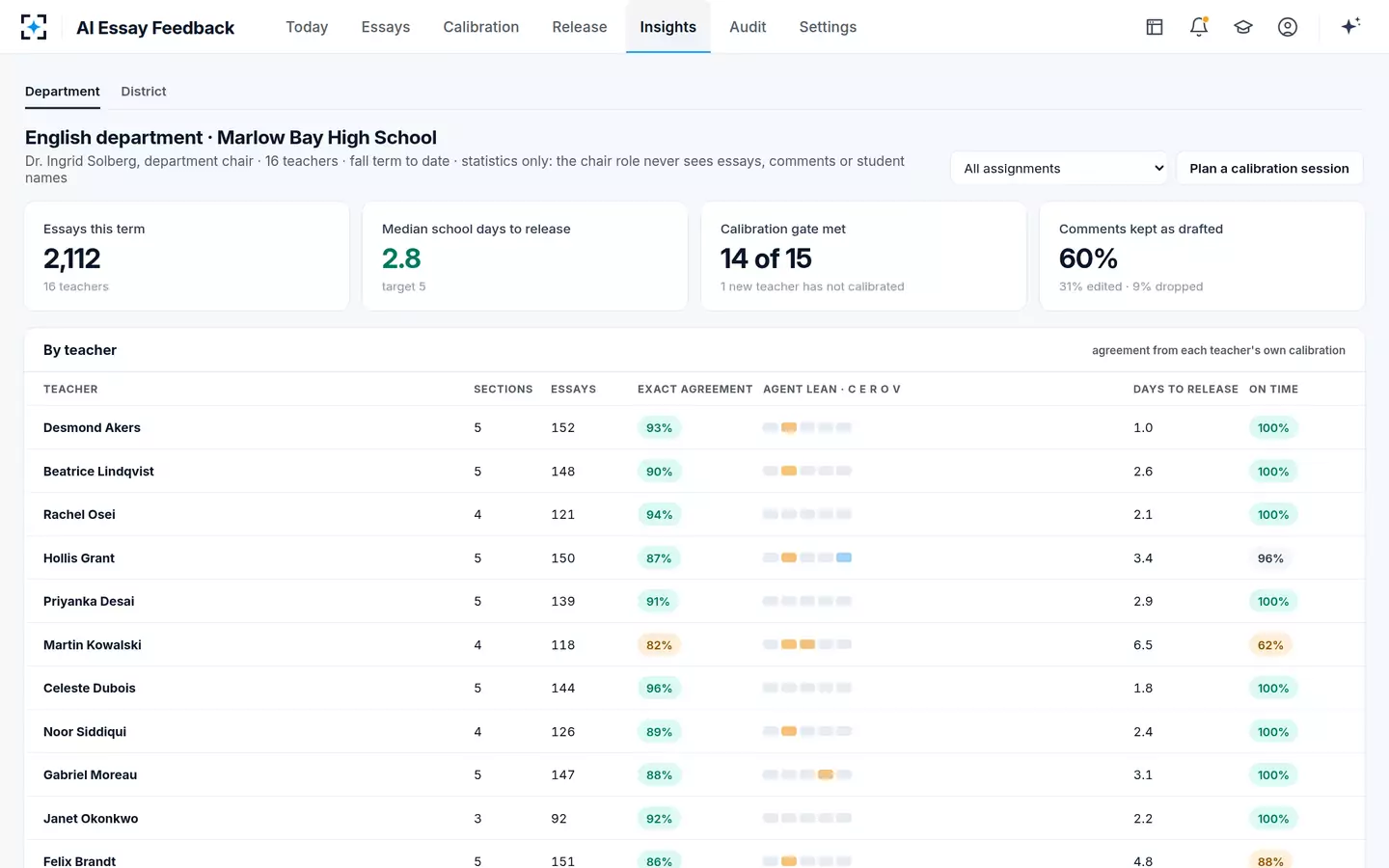The image size is (1389, 868).
Task: Click the On Time column header
Action: tap(1273, 390)
